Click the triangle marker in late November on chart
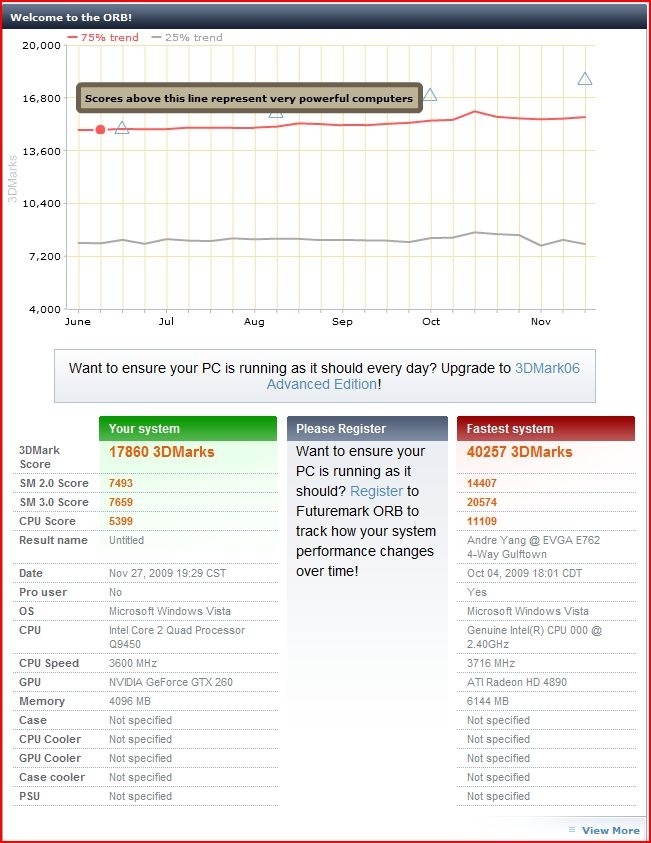The image size is (651, 843). (x=585, y=79)
